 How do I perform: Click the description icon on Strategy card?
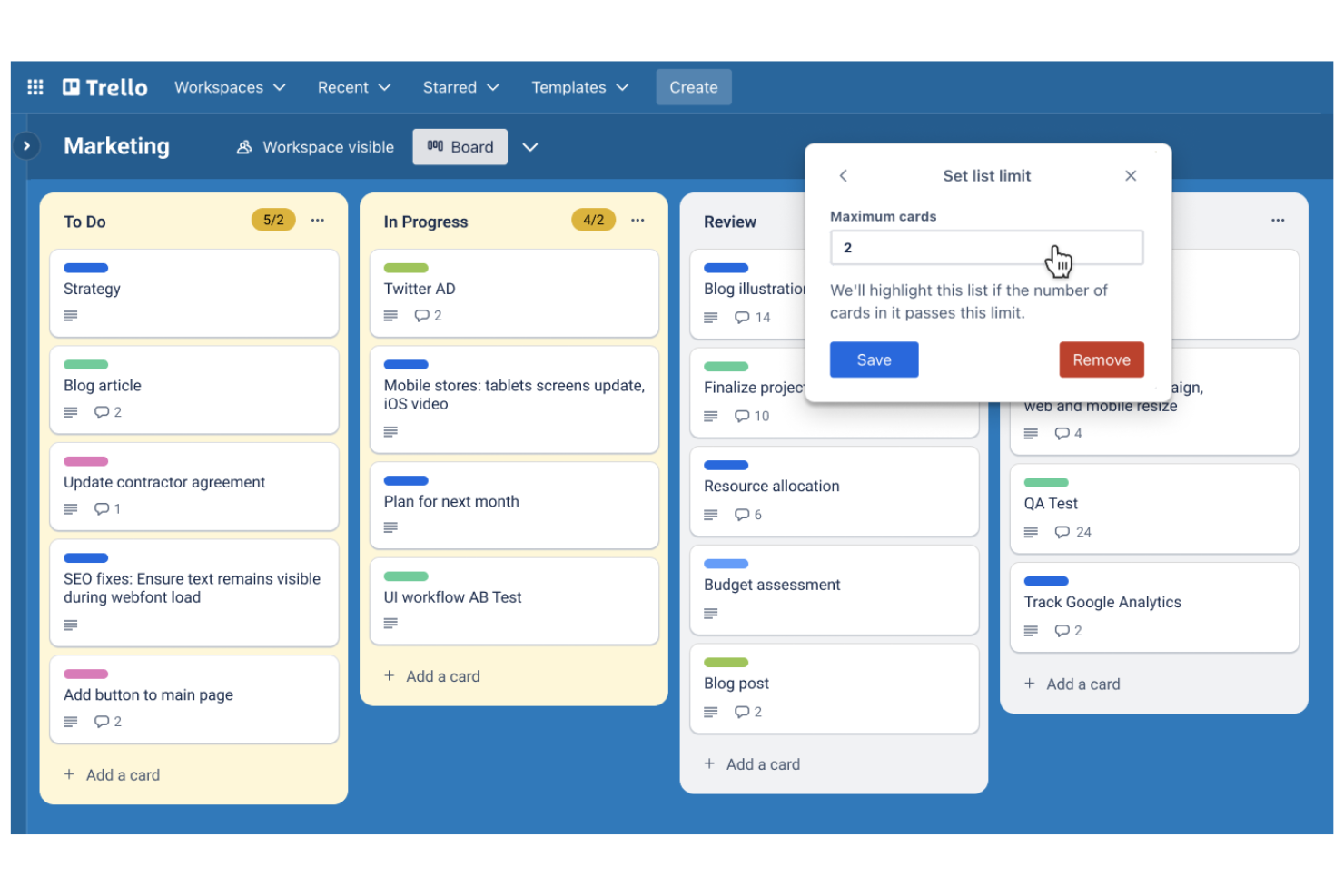click(70, 316)
